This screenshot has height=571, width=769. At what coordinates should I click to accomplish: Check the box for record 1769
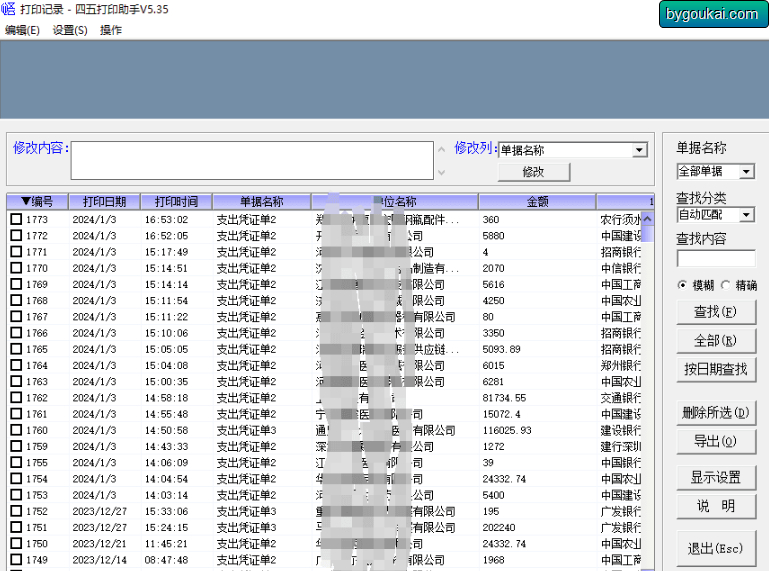click(x=16, y=284)
